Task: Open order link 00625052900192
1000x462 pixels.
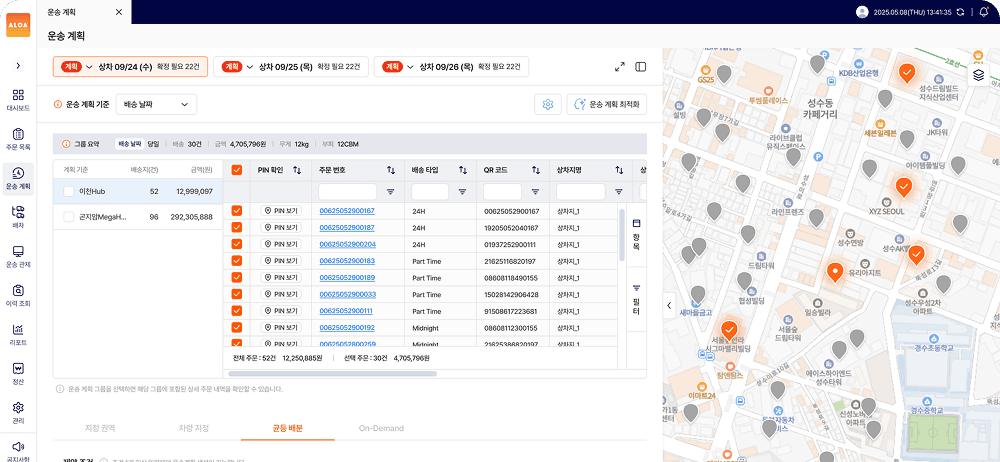Action: 347,328
